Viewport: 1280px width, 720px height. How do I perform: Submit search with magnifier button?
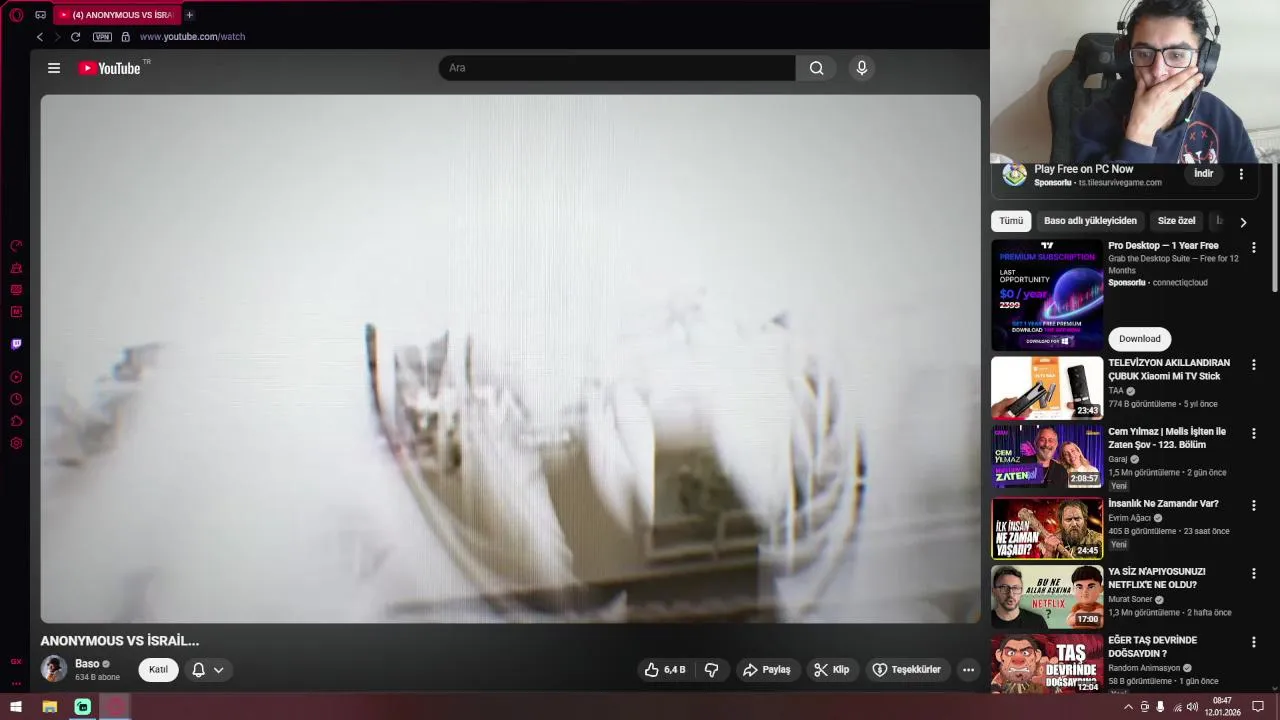click(x=816, y=68)
